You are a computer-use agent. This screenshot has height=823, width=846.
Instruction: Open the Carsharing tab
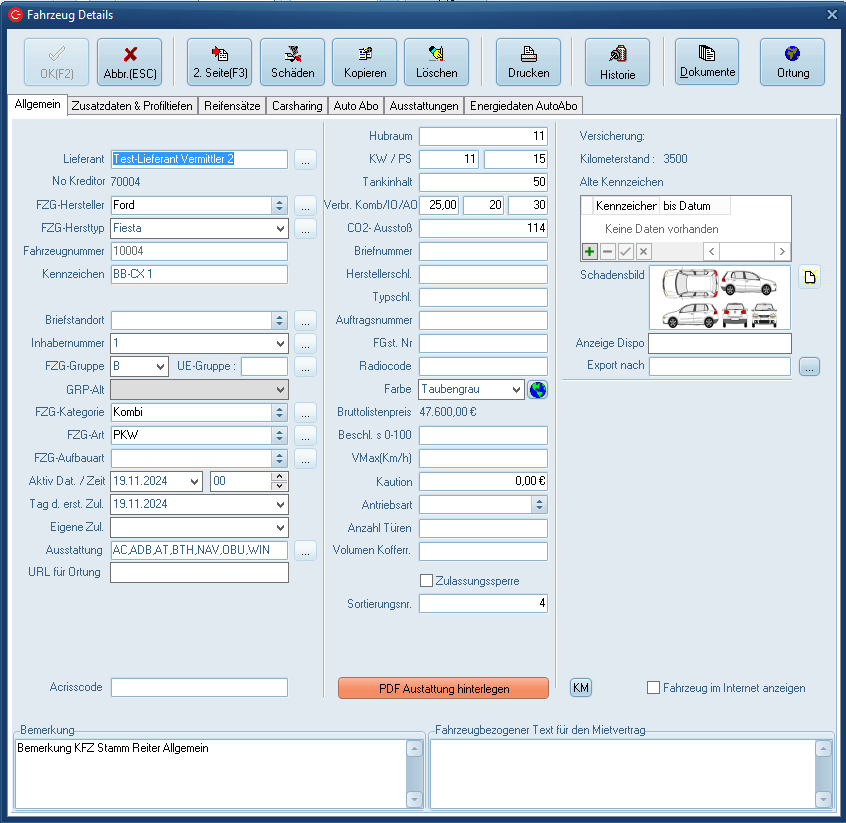click(297, 106)
